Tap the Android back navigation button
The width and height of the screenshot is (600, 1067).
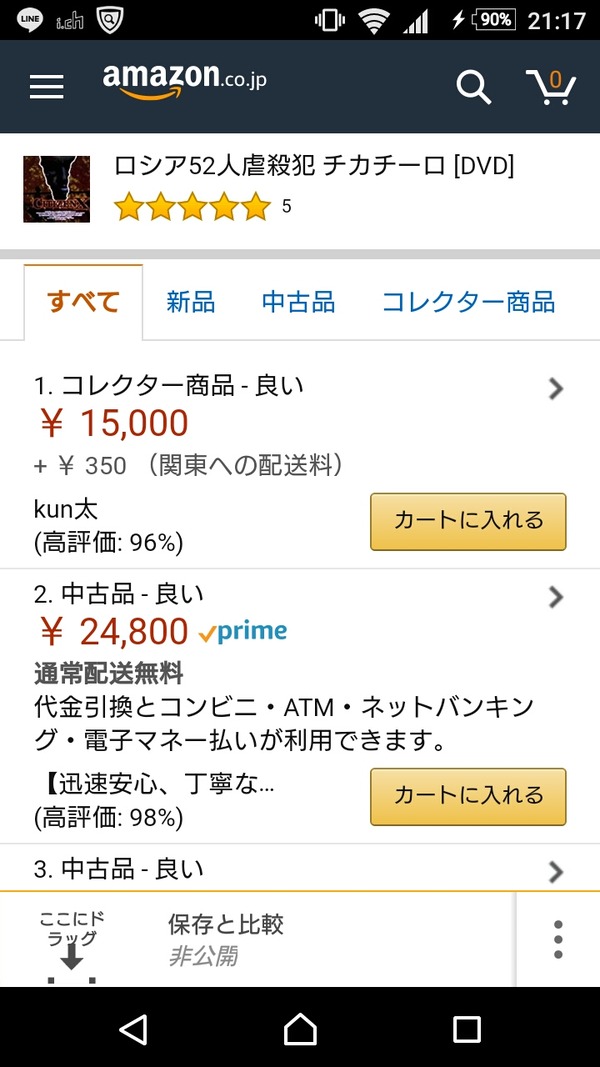point(132,1028)
